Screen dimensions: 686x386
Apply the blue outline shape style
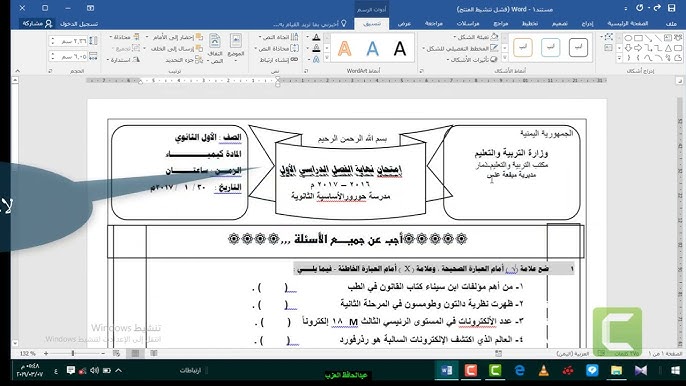550,47
